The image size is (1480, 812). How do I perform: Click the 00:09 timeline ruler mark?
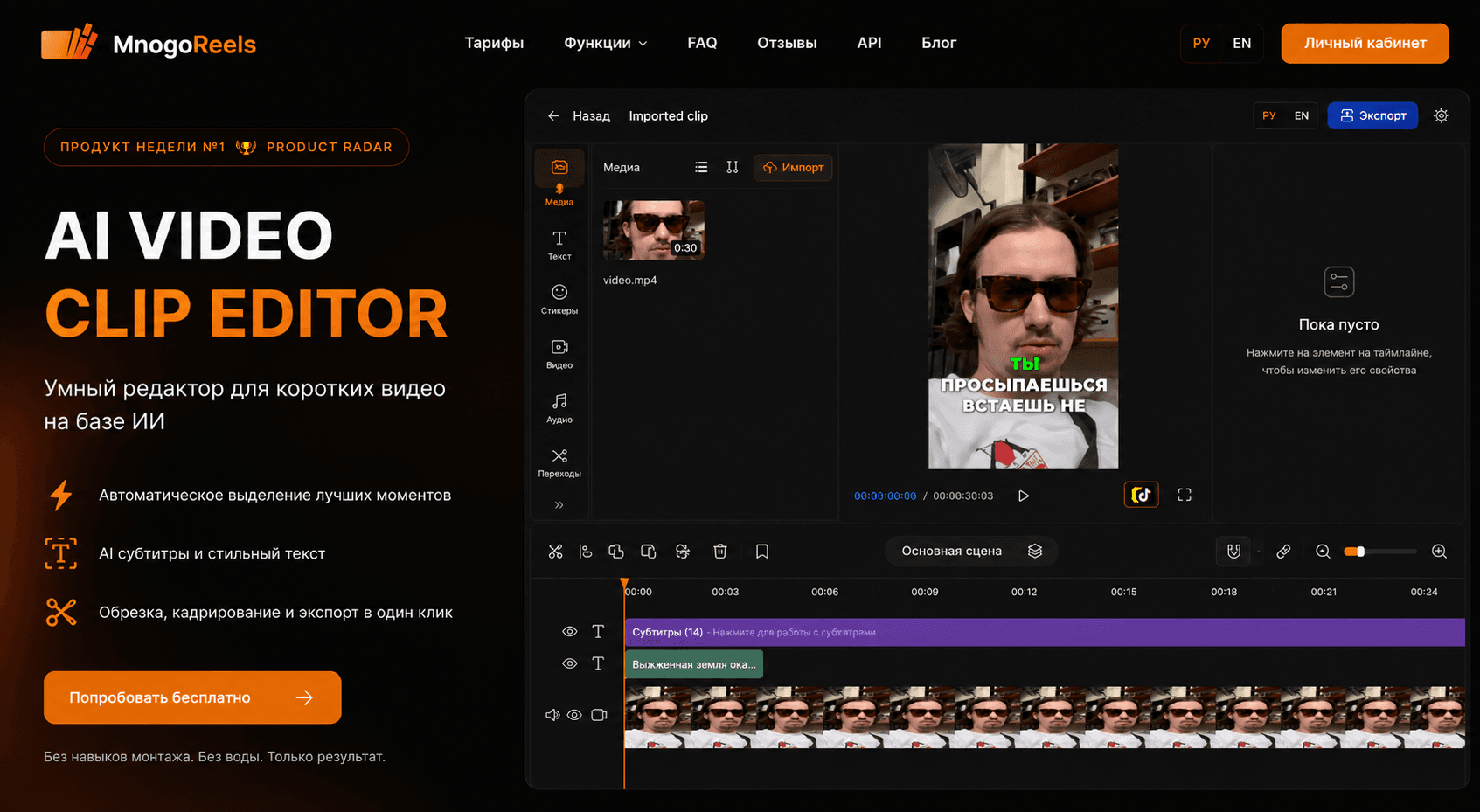click(925, 592)
